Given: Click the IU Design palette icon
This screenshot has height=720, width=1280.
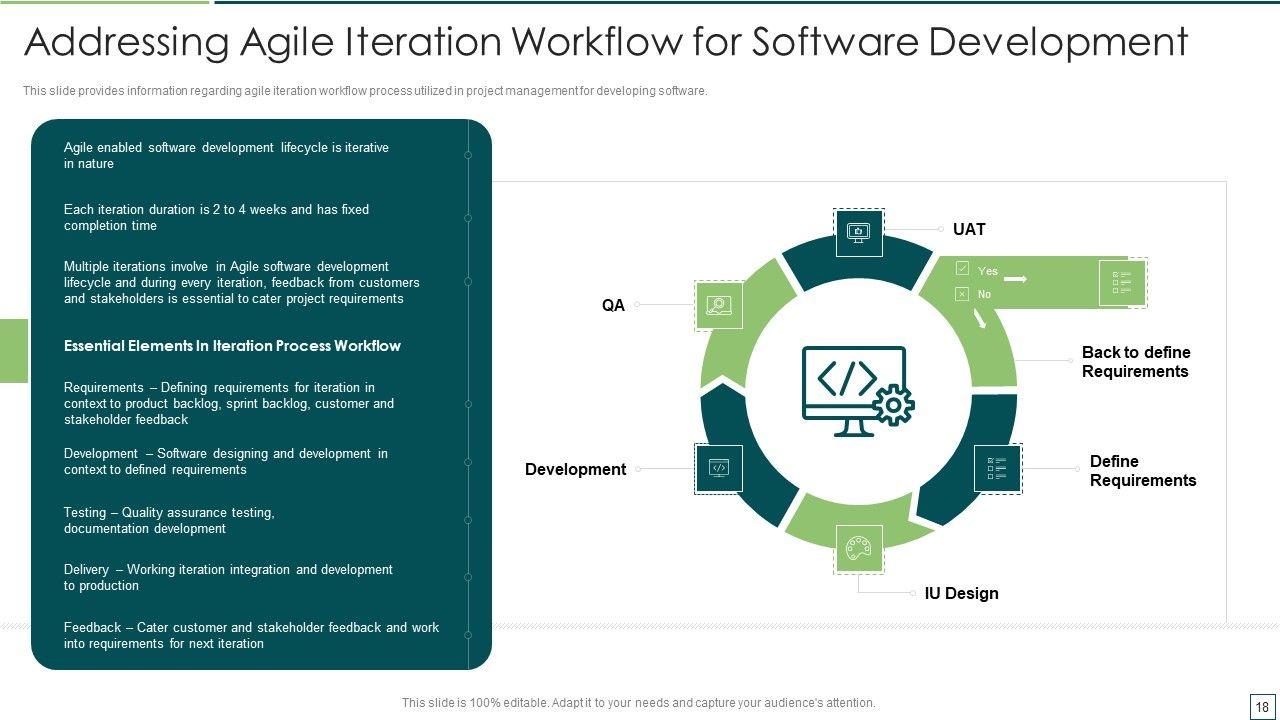Looking at the screenshot, I should pos(858,548).
